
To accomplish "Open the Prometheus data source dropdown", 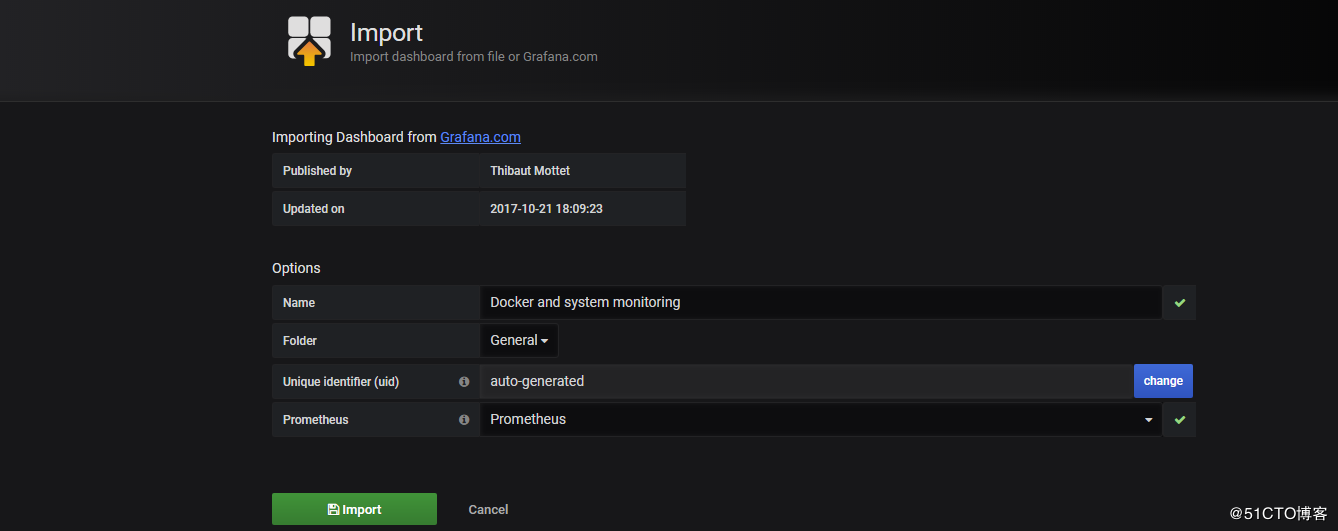I will [821, 420].
